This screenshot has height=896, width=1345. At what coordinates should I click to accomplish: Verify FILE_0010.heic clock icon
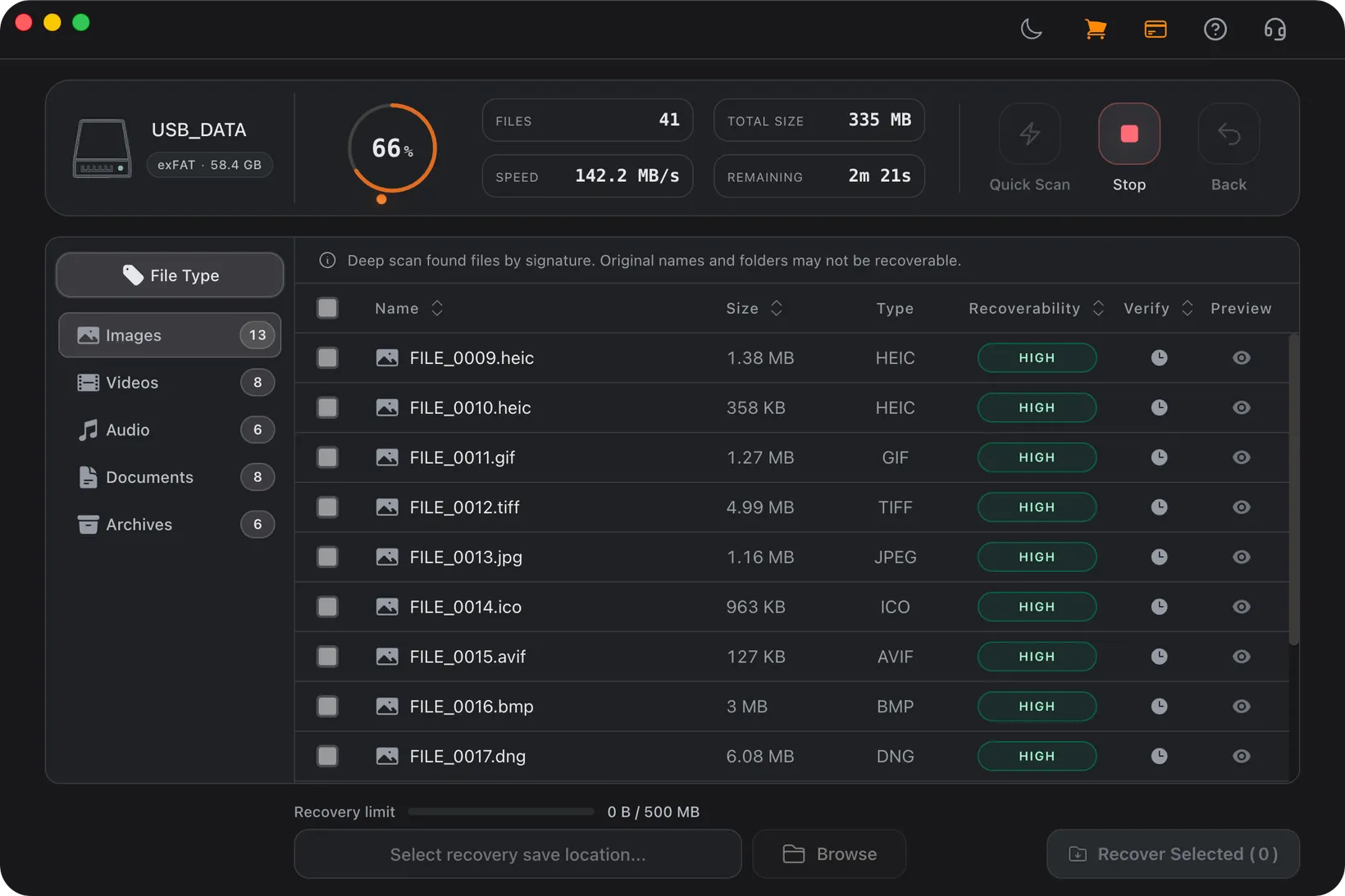coord(1159,407)
